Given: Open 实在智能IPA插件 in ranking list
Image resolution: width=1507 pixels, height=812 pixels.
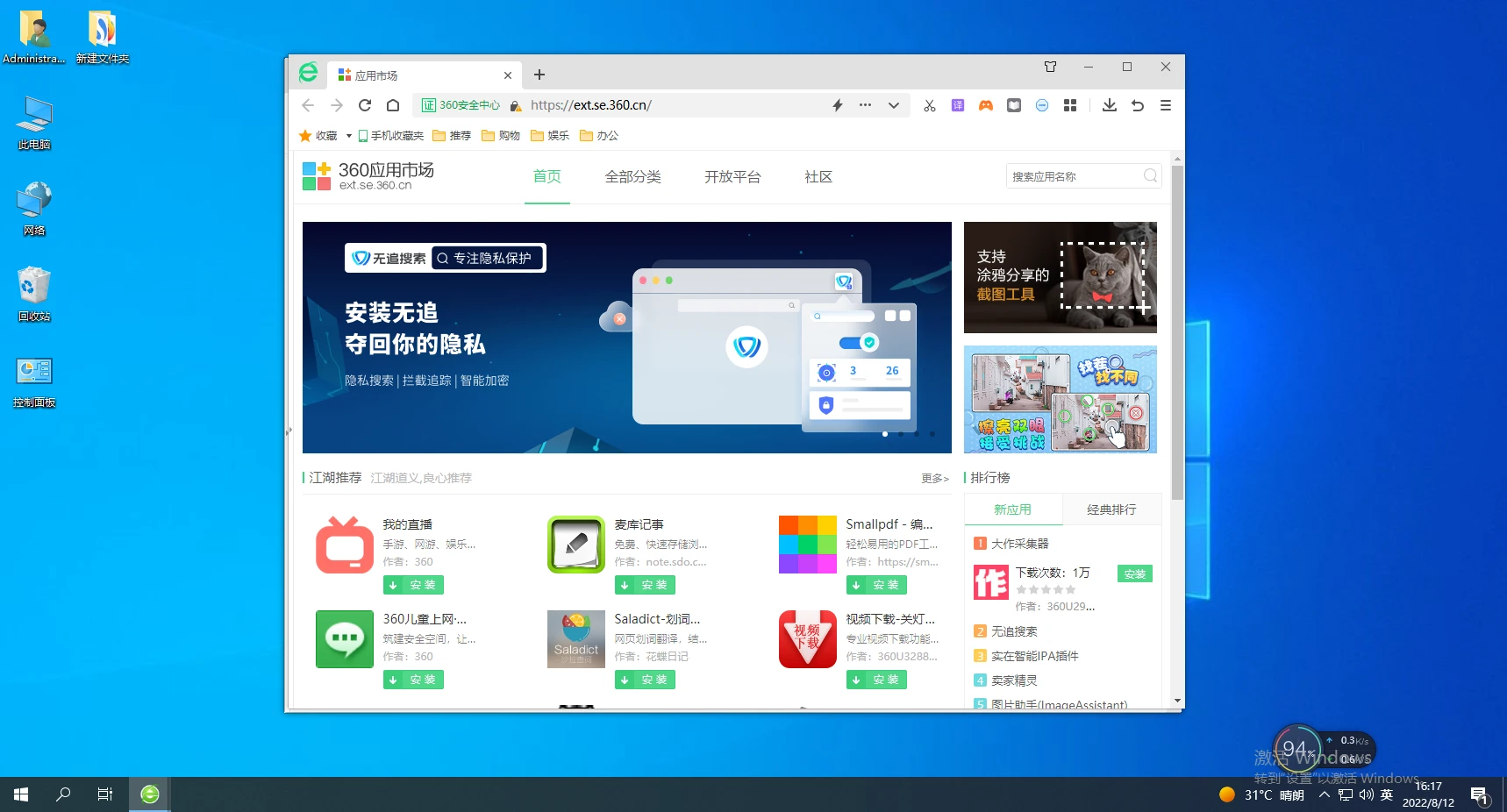Looking at the screenshot, I should coord(1035,656).
